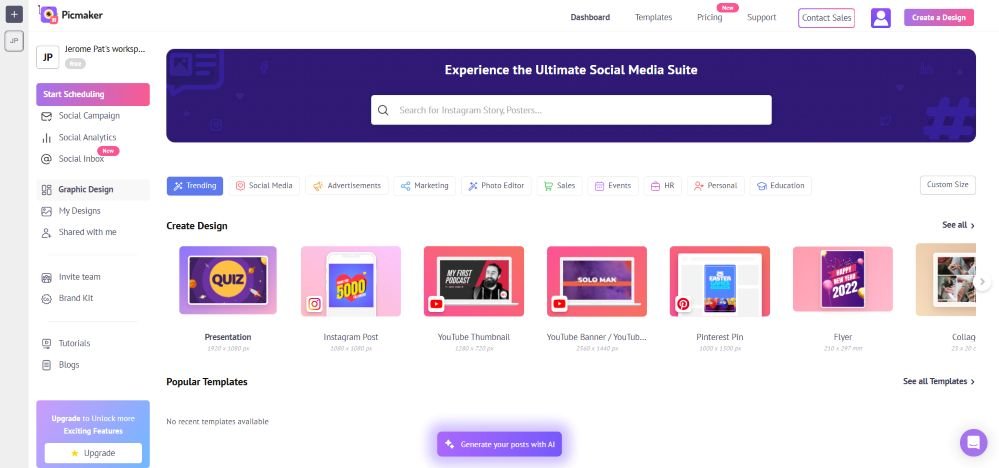This screenshot has height=468, width=999.
Task: Select the Photo Editor category tab
Action: 496,186
